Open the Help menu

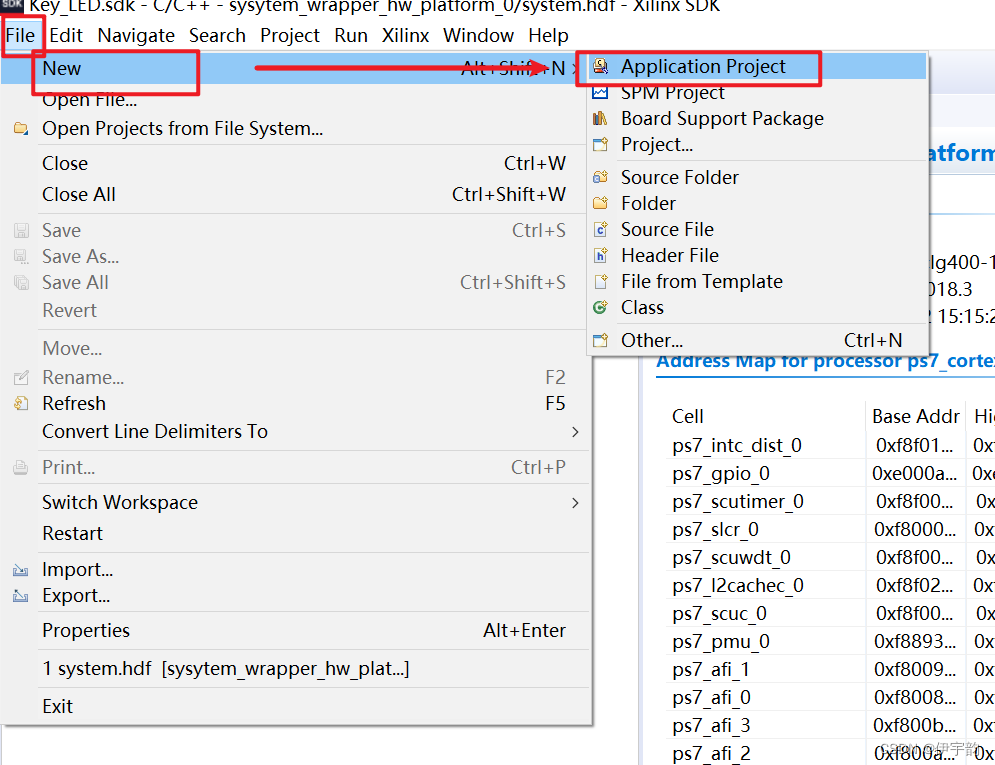point(548,36)
